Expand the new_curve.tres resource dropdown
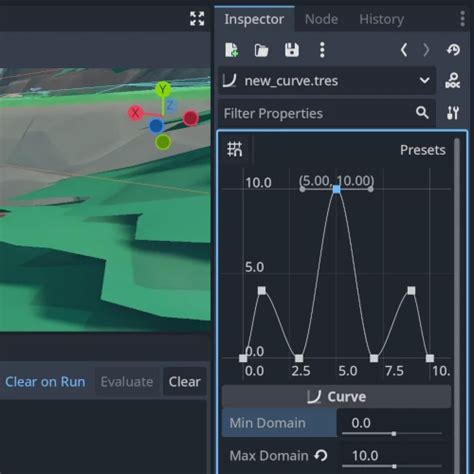This screenshot has height=474, width=474. click(424, 80)
